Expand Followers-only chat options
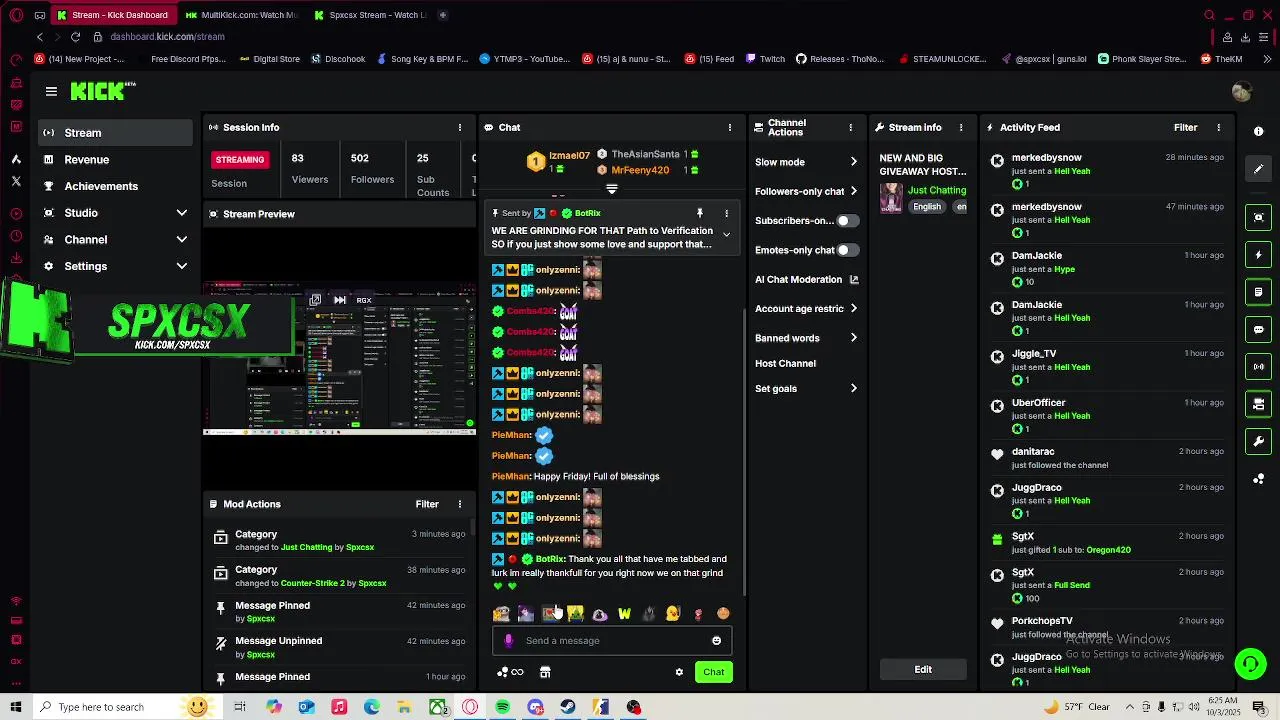1280x720 pixels. [x=853, y=191]
